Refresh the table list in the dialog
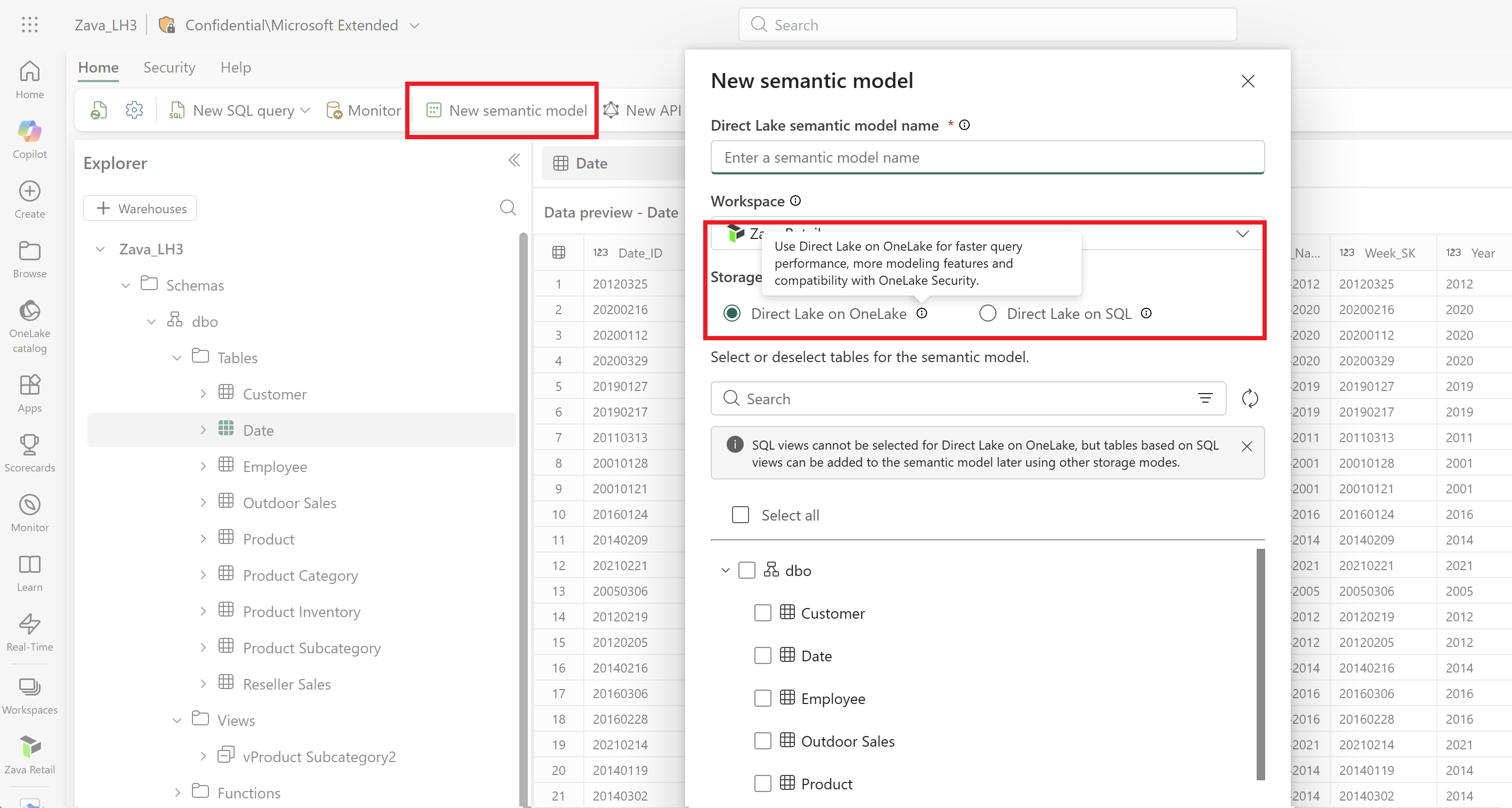Screen dimensions: 1512x808 [1250, 398]
